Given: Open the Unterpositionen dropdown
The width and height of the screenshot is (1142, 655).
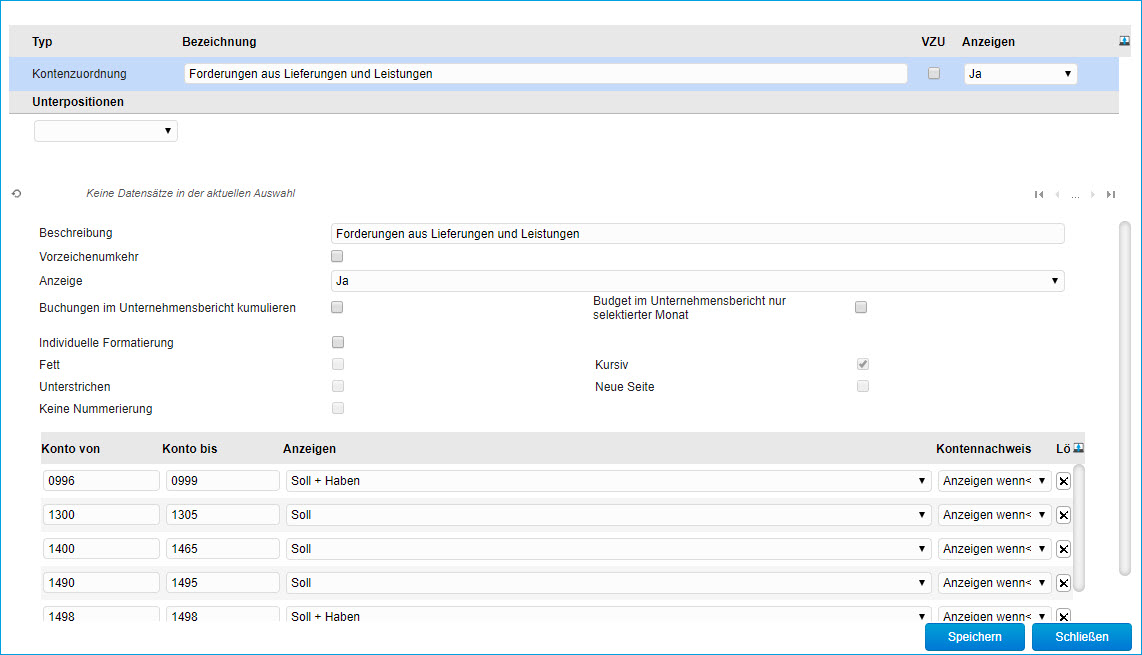Looking at the screenshot, I should (106, 131).
